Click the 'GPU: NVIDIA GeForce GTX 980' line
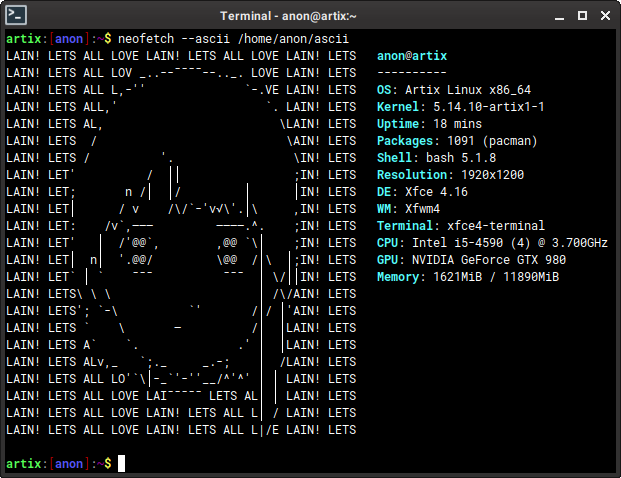 (471, 260)
